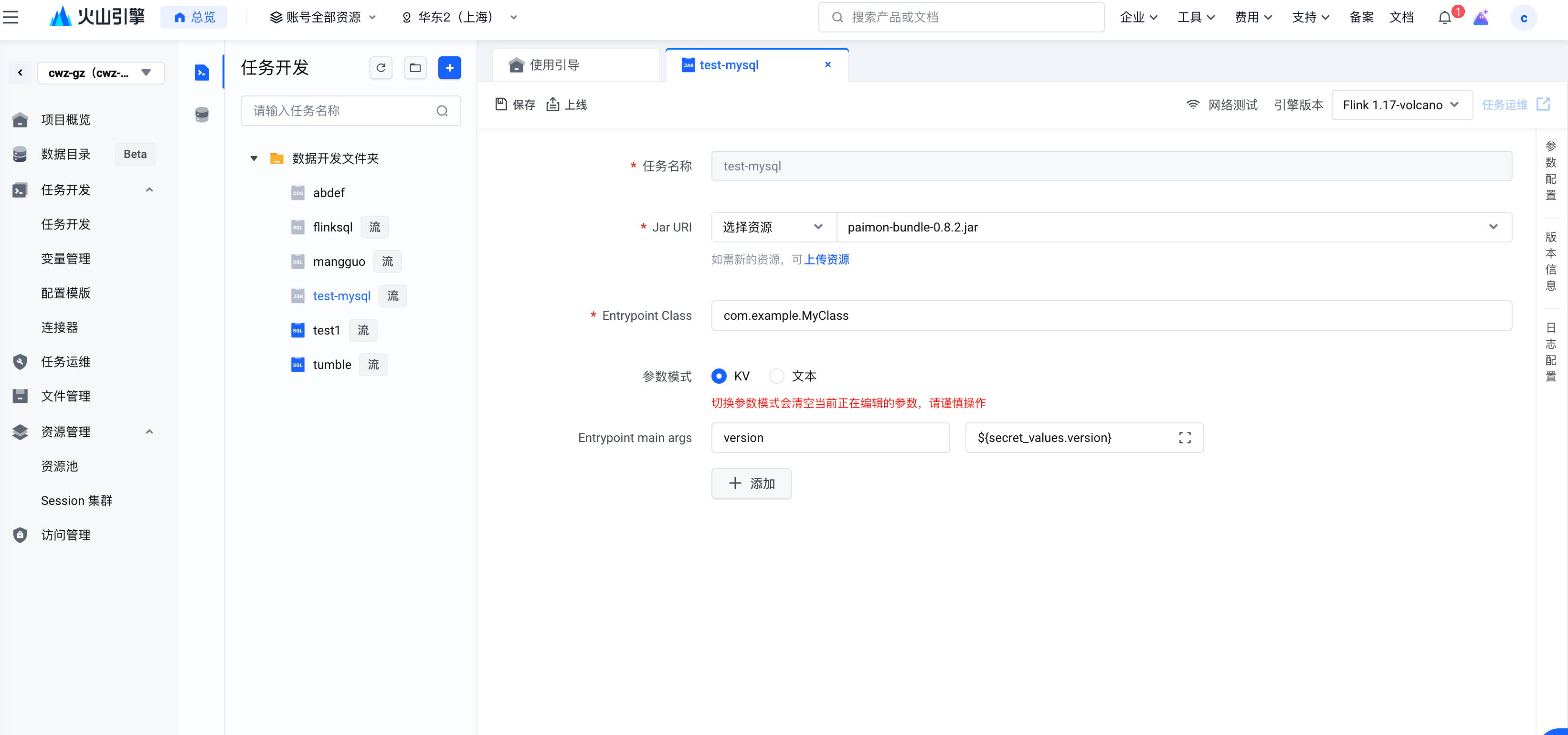Click the Entrypoint Class input field
Viewport: 1568px width, 735px height.
(x=1111, y=315)
